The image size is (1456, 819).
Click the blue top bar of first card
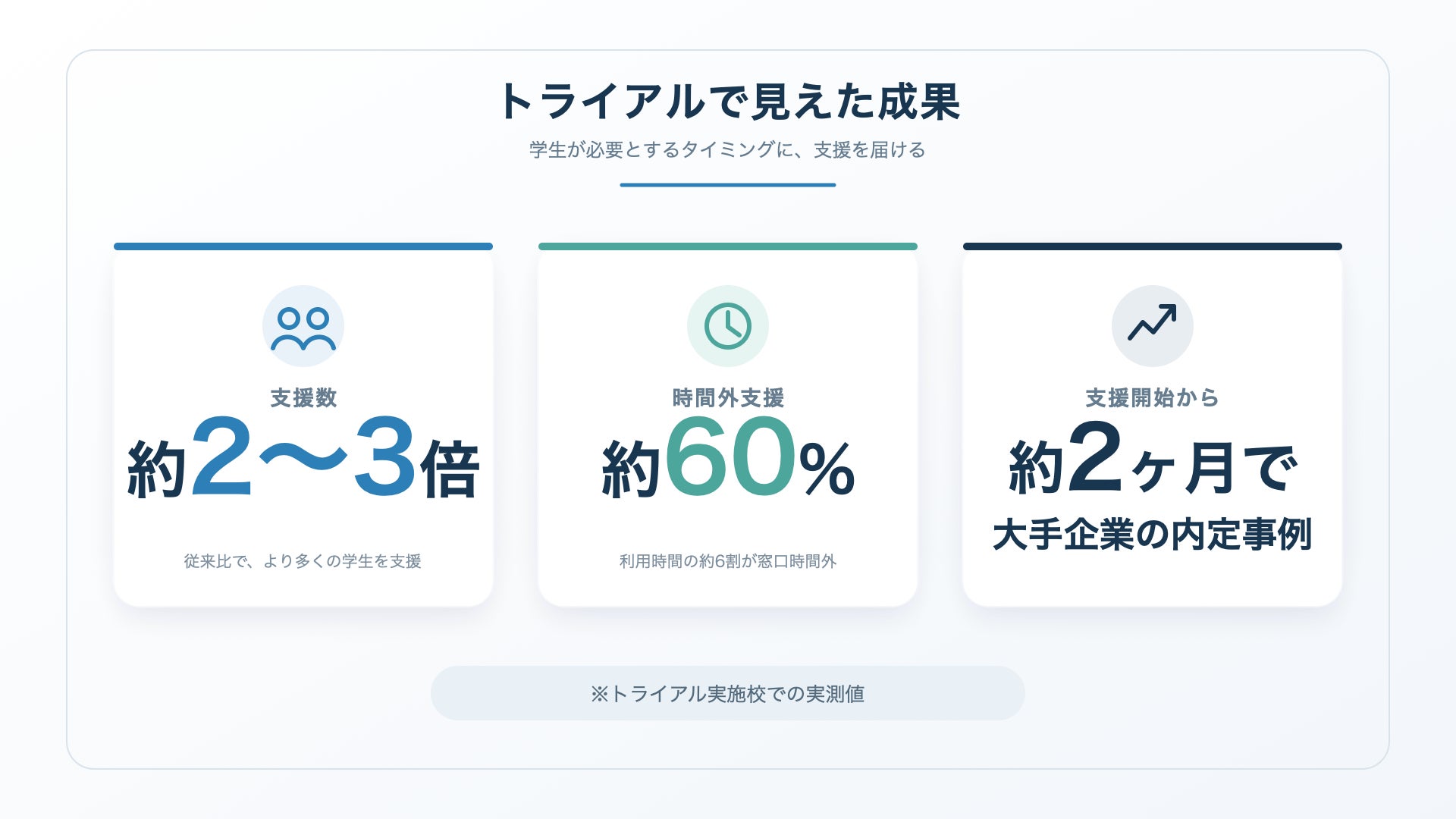tap(303, 246)
